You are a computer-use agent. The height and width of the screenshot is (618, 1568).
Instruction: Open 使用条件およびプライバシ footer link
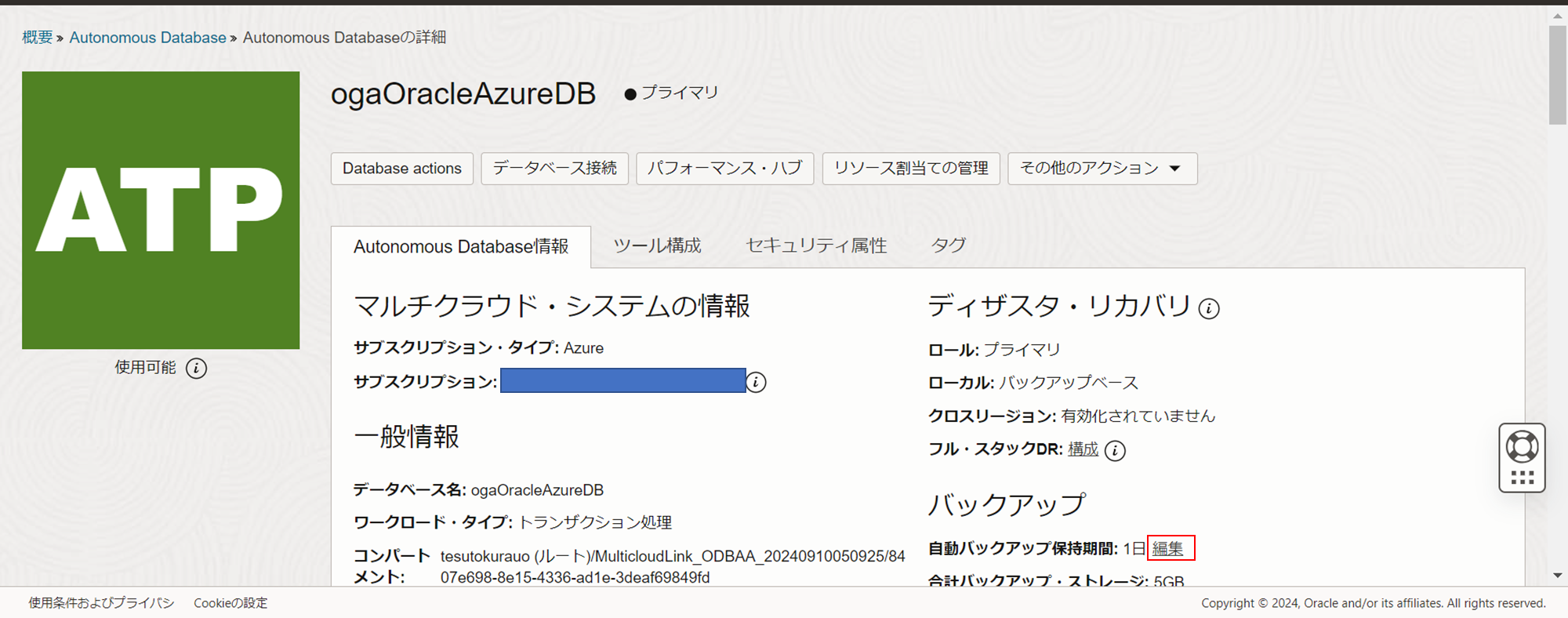(101, 603)
